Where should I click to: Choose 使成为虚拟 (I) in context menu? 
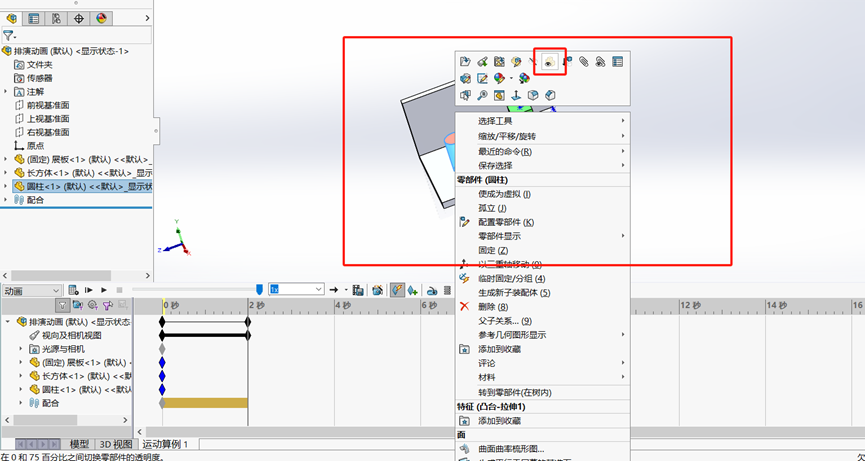click(x=504, y=194)
